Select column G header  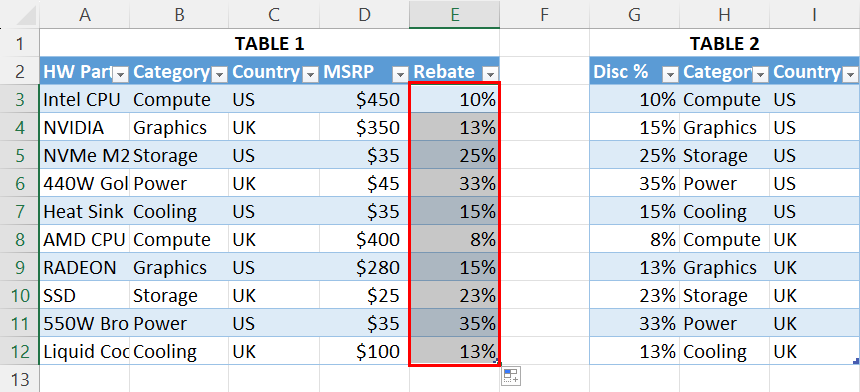click(x=635, y=15)
